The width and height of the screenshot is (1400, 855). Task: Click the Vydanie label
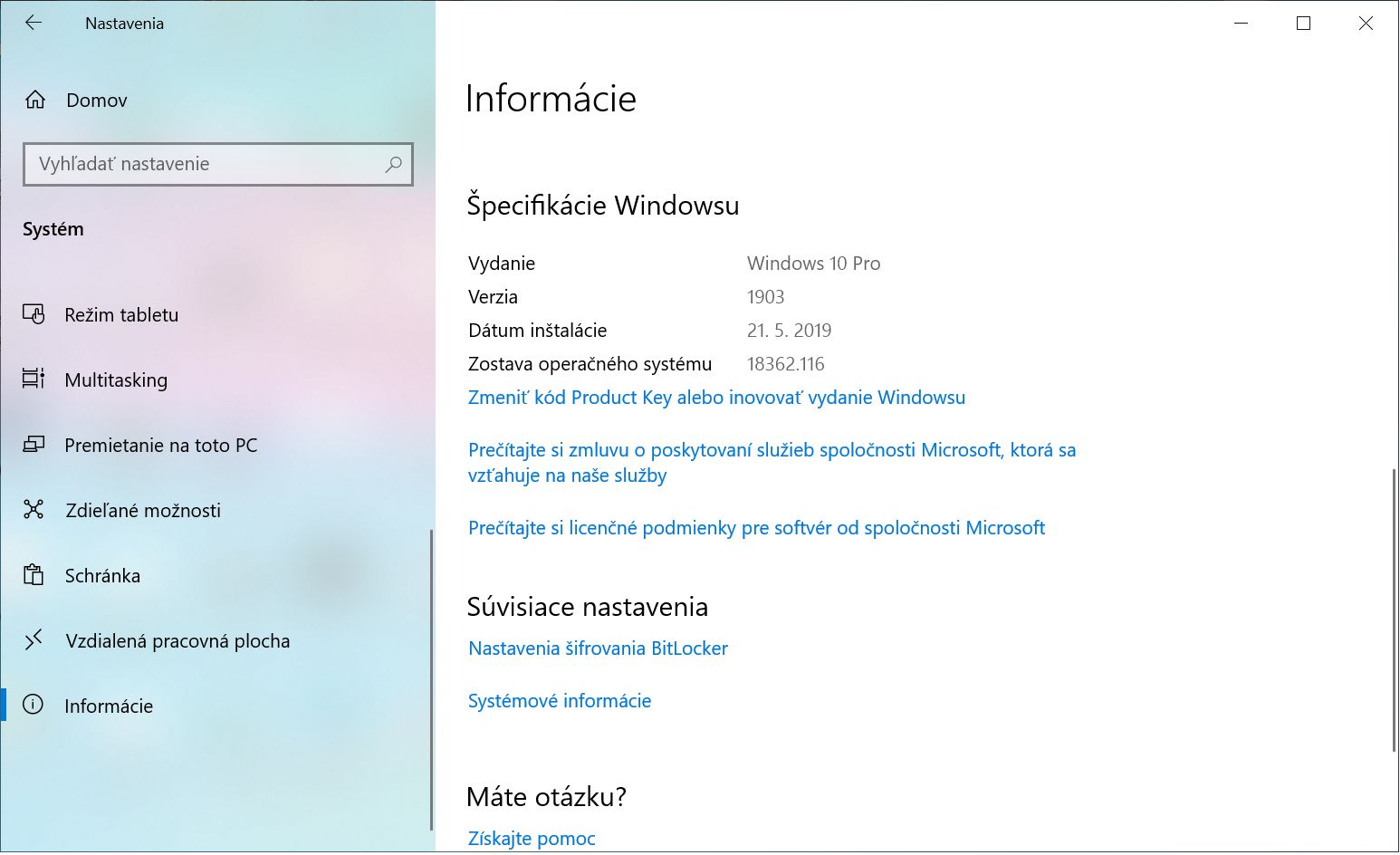coord(502,264)
